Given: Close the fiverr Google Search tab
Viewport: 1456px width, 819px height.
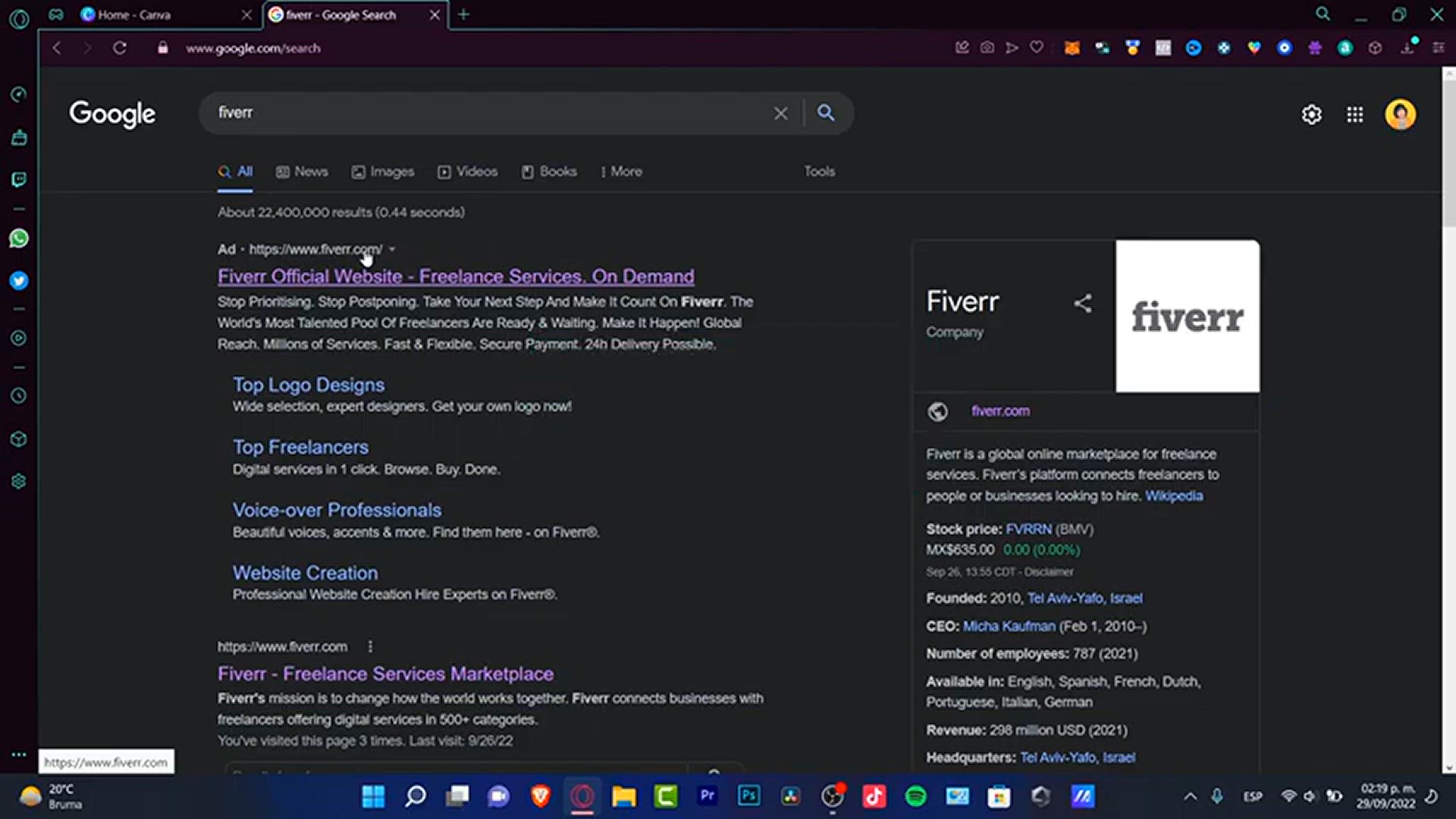Looking at the screenshot, I should 435,14.
